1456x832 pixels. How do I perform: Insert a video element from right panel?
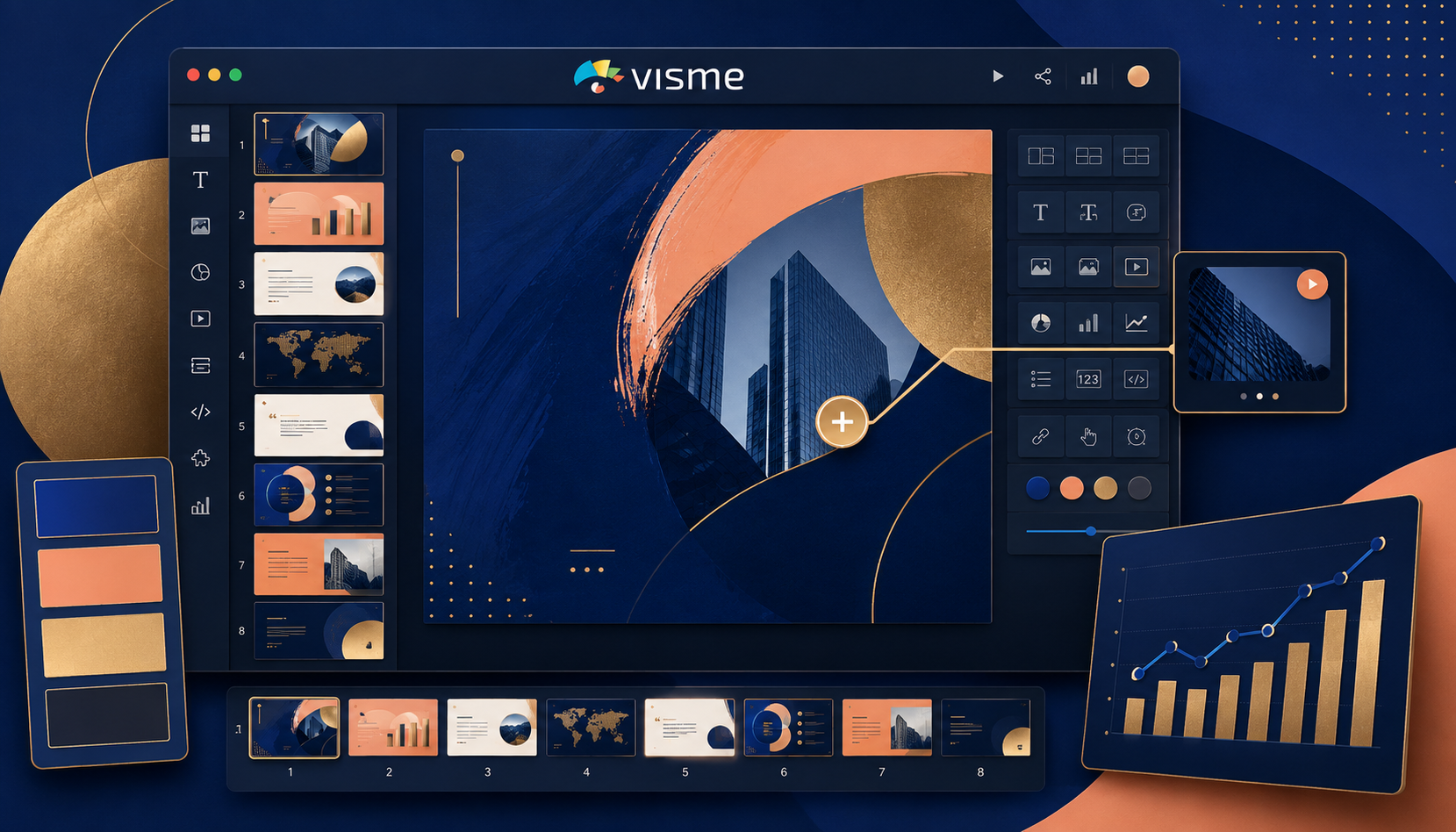tap(1137, 267)
